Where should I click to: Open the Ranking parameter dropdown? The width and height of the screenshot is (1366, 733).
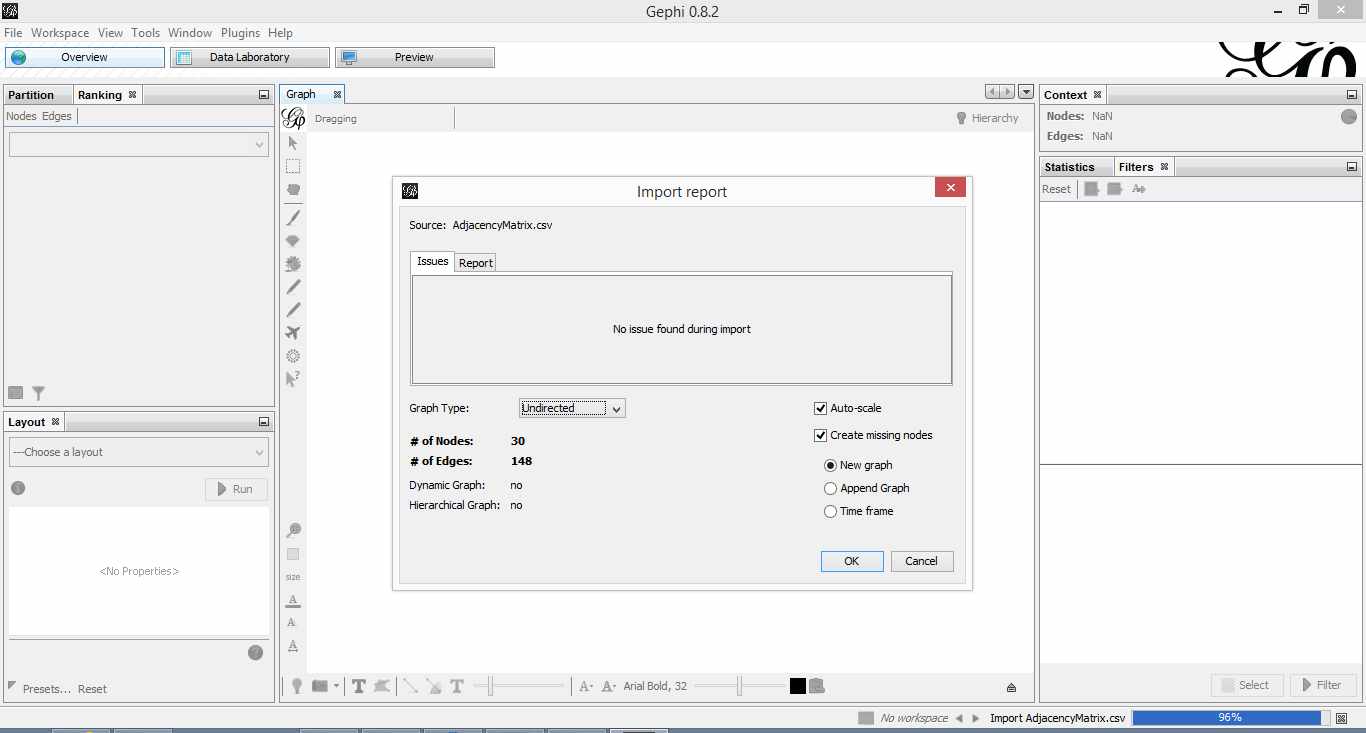point(139,145)
